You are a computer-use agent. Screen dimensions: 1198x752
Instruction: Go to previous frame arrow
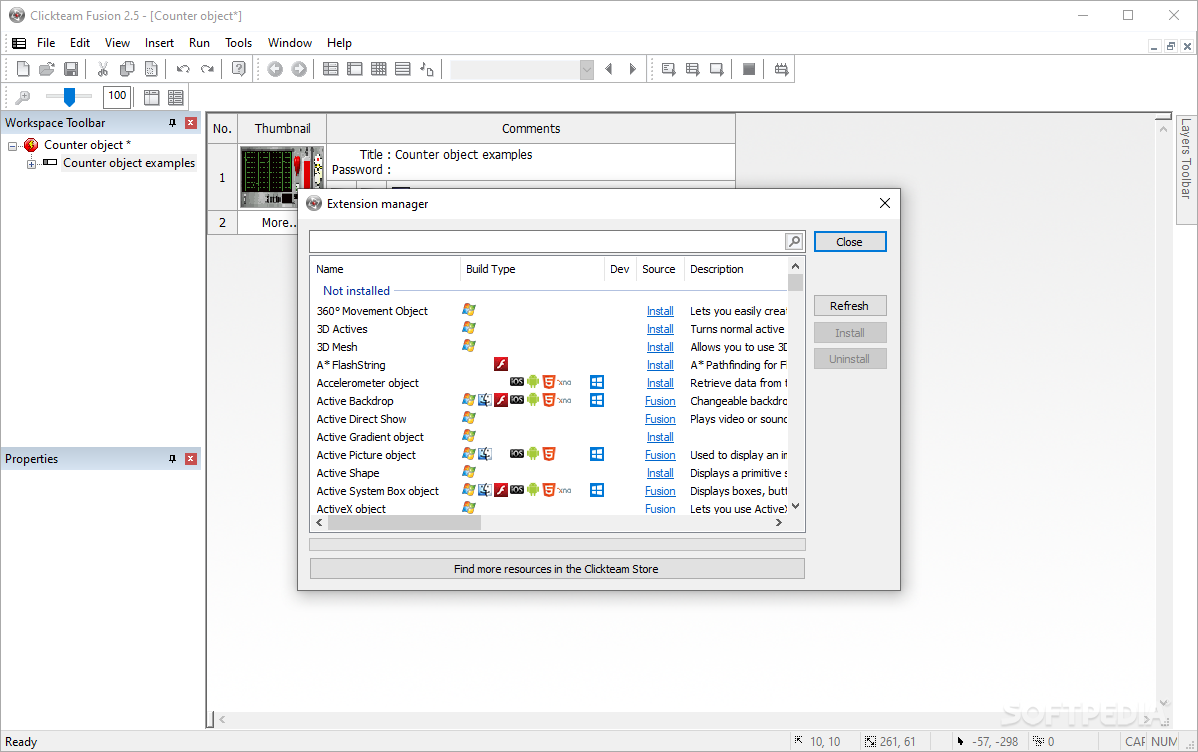[x=609, y=70]
